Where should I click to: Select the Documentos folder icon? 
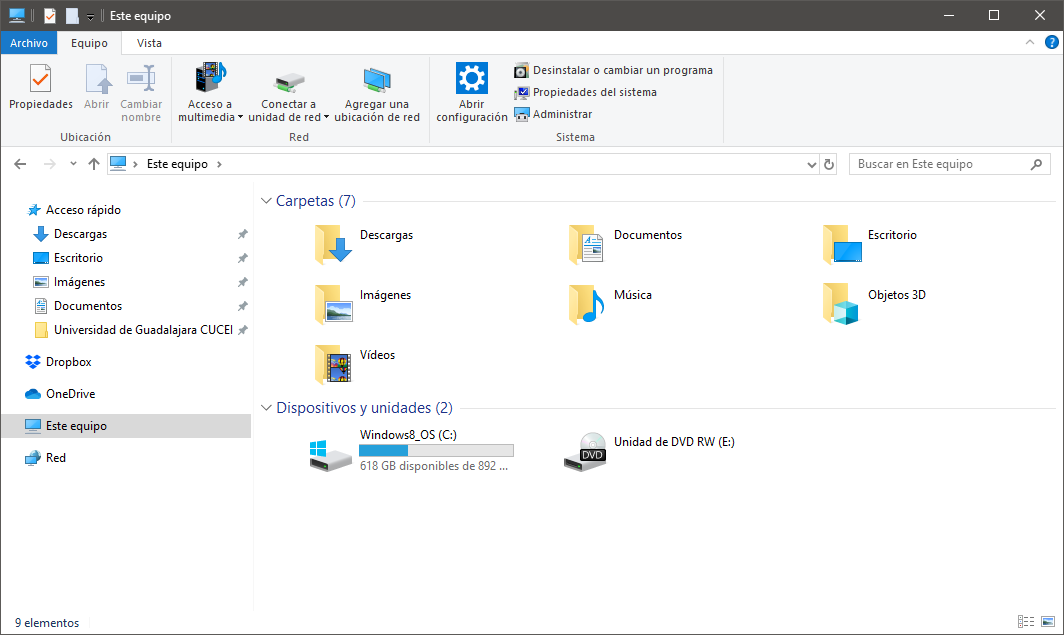[586, 244]
